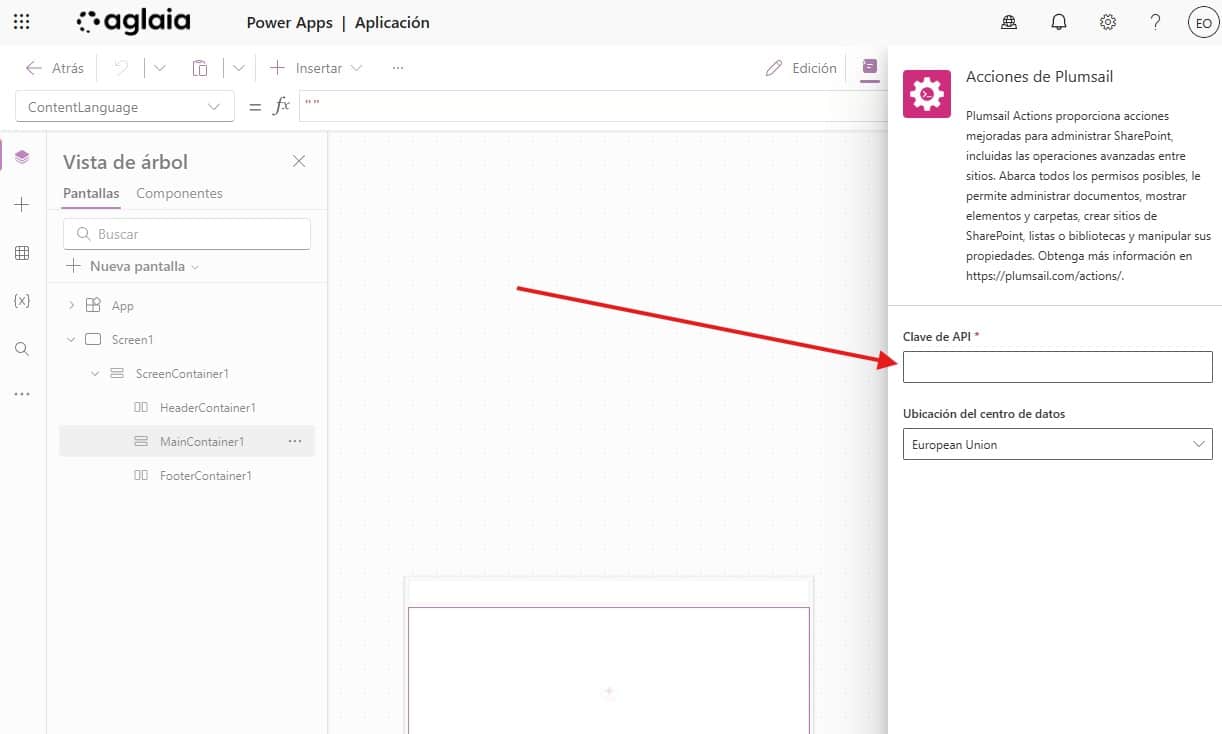Open the Search magnifier in left sidebar
Viewport: 1222px width, 734px height.
pos(22,349)
